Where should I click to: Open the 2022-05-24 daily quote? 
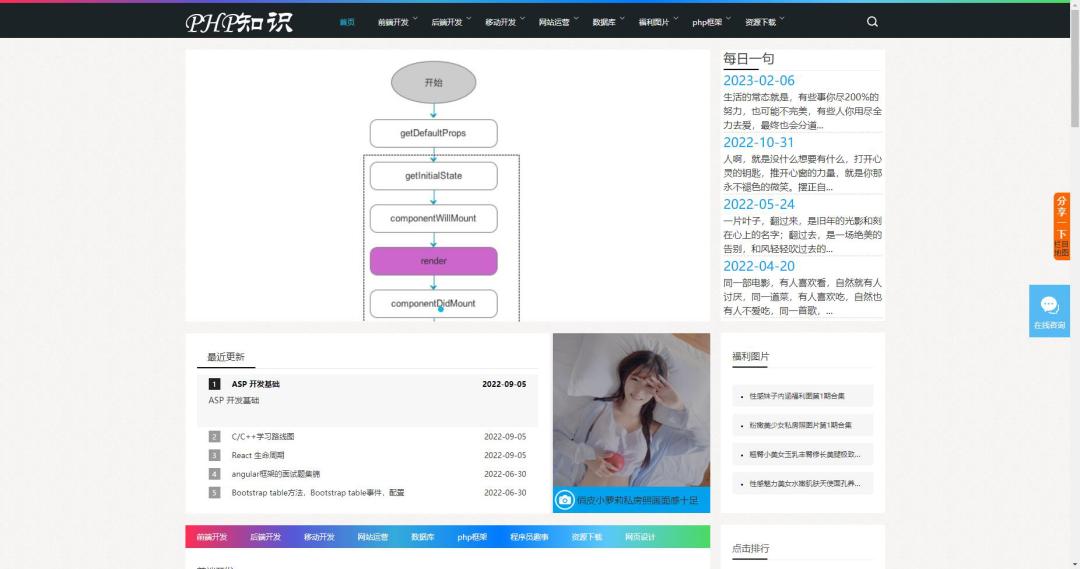point(759,205)
